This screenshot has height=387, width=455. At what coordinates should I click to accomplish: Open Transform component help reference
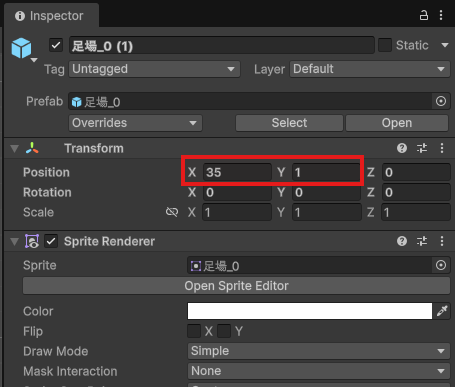point(402,148)
